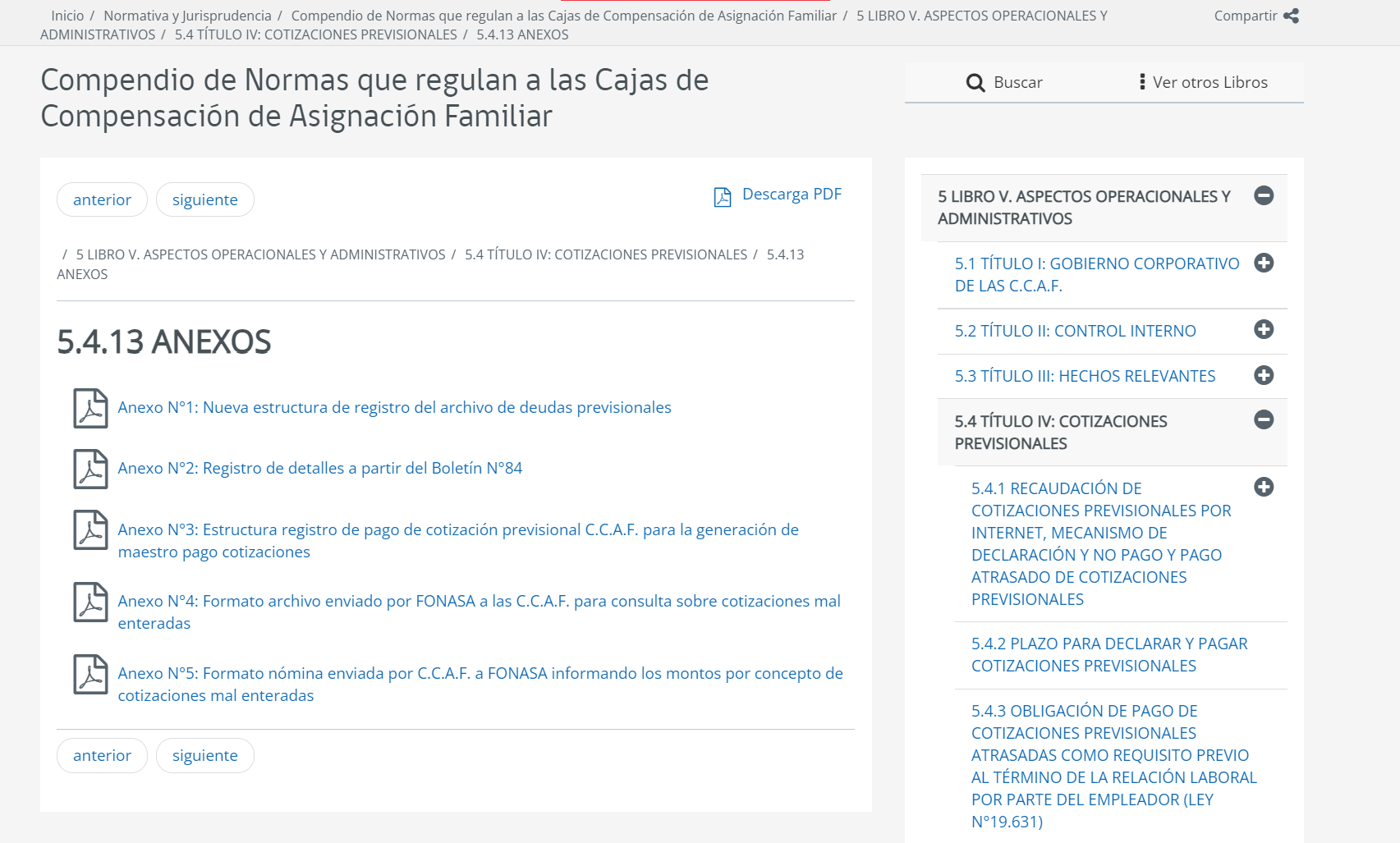Viewport: 1400px width, 843px height.
Task: Open Anexo N°3 Estructura registro de pago link
Action: pyautogui.click(x=458, y=540)
